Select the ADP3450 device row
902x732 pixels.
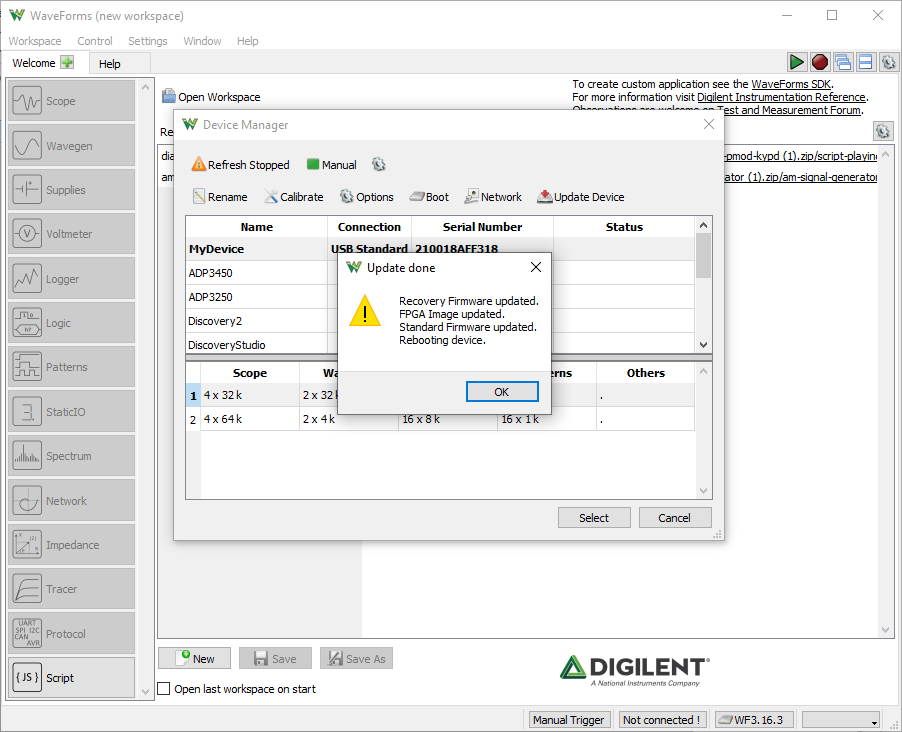coord(440,273)
